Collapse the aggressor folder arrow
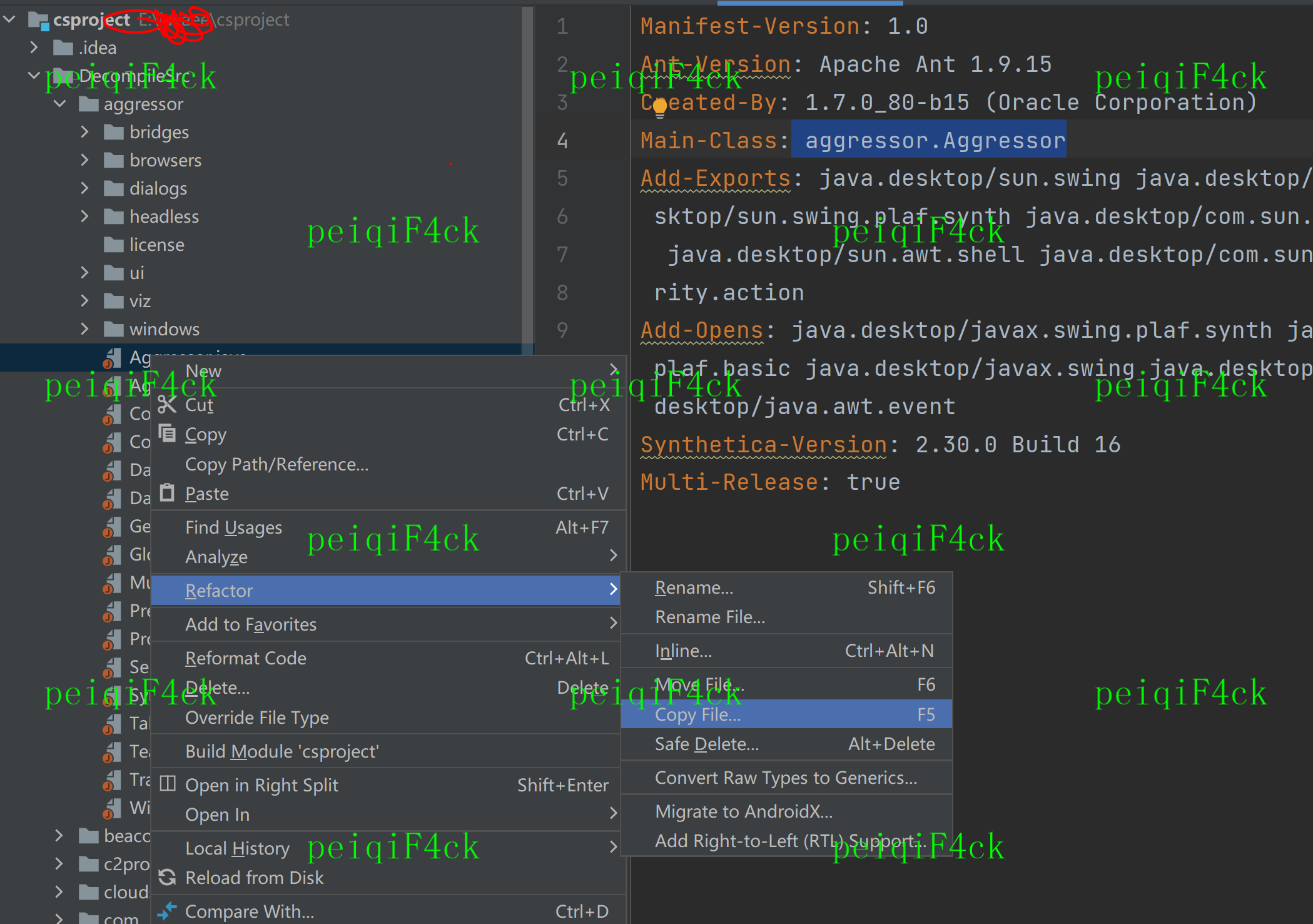The height and width of the screenshot is (924, 1313). point(60,104)
